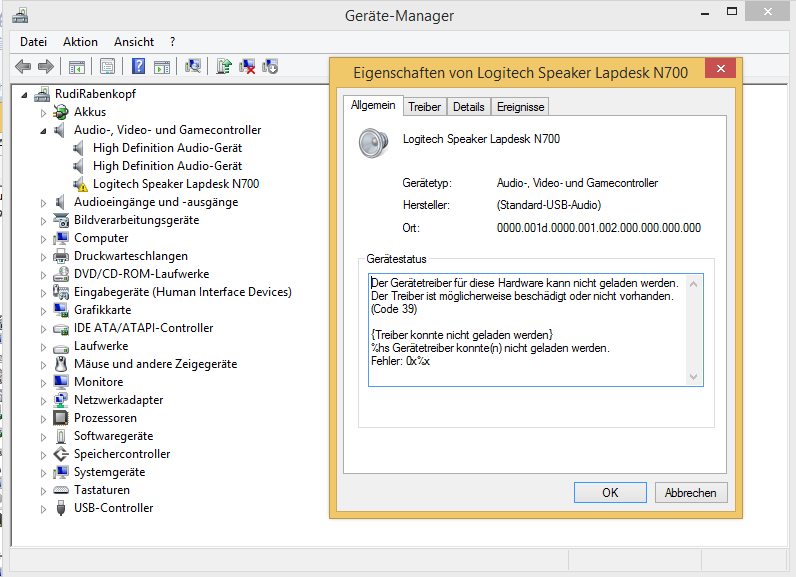Viewport: 796px width, 577px height.
Task: Expand the USB-Controller node
Action: point(44,509)
